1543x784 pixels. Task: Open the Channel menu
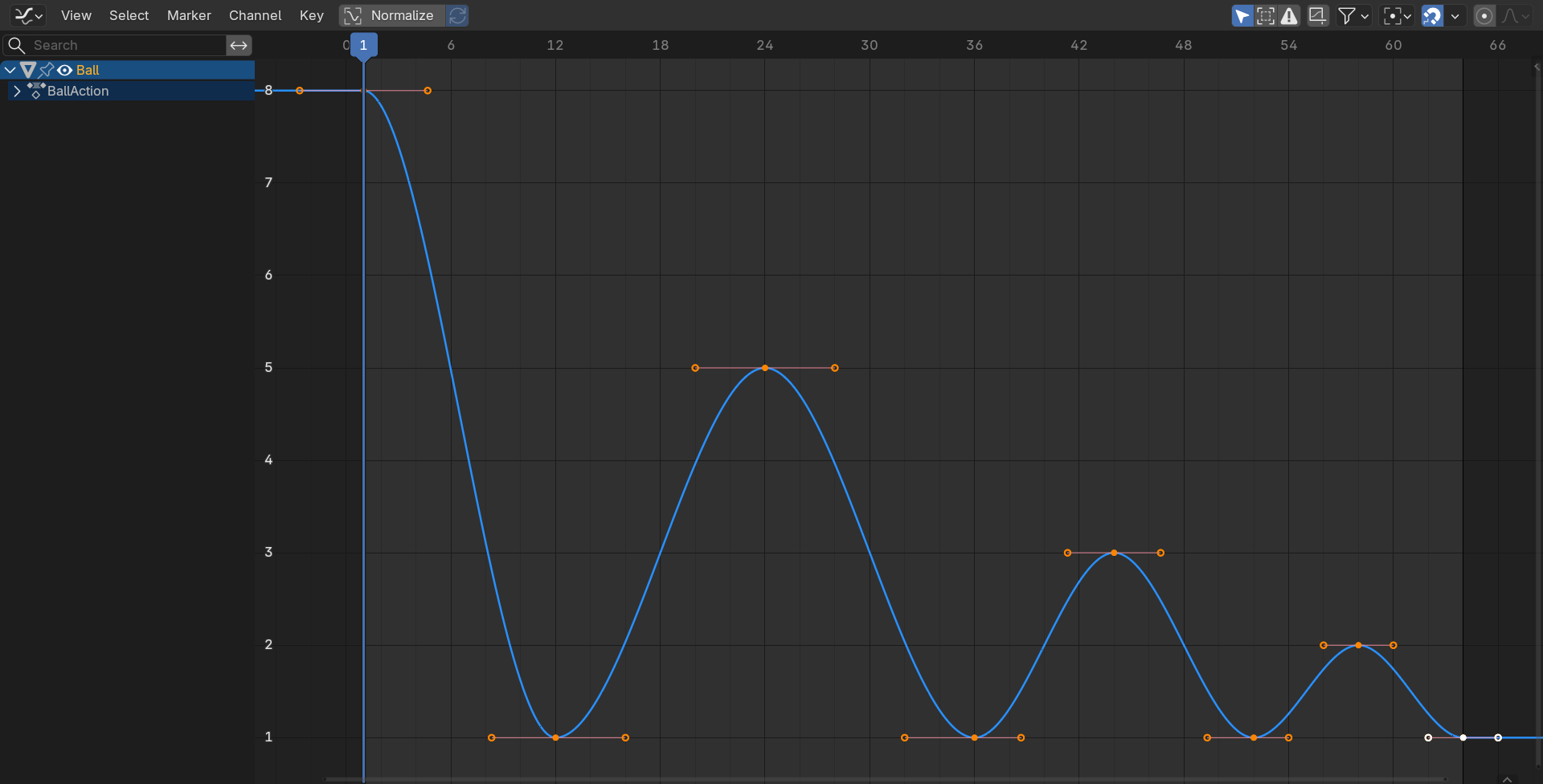pyautogui.click(x=255, y=15)
